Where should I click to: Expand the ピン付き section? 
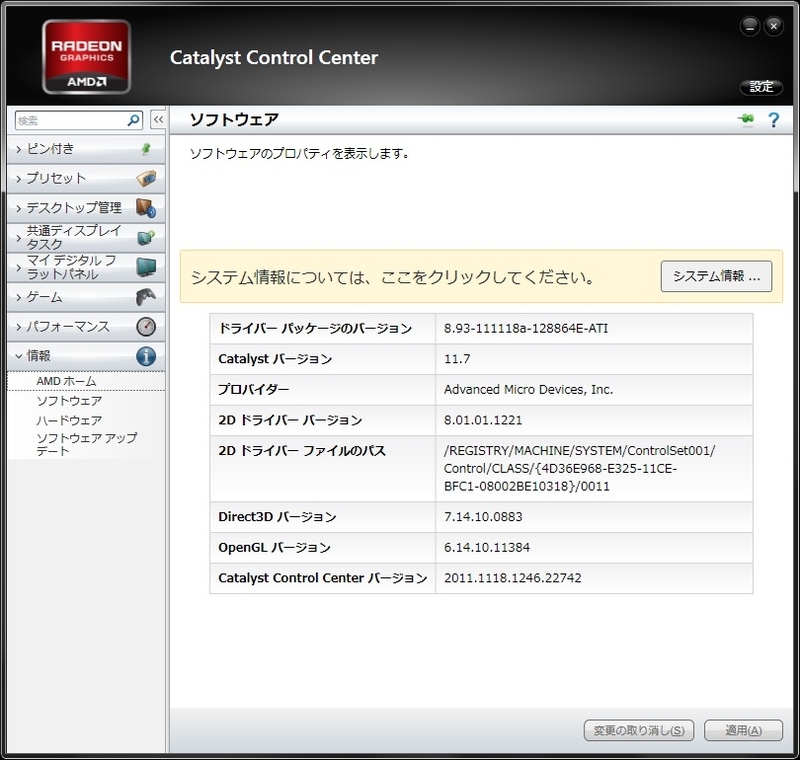[x=86, y=149]
